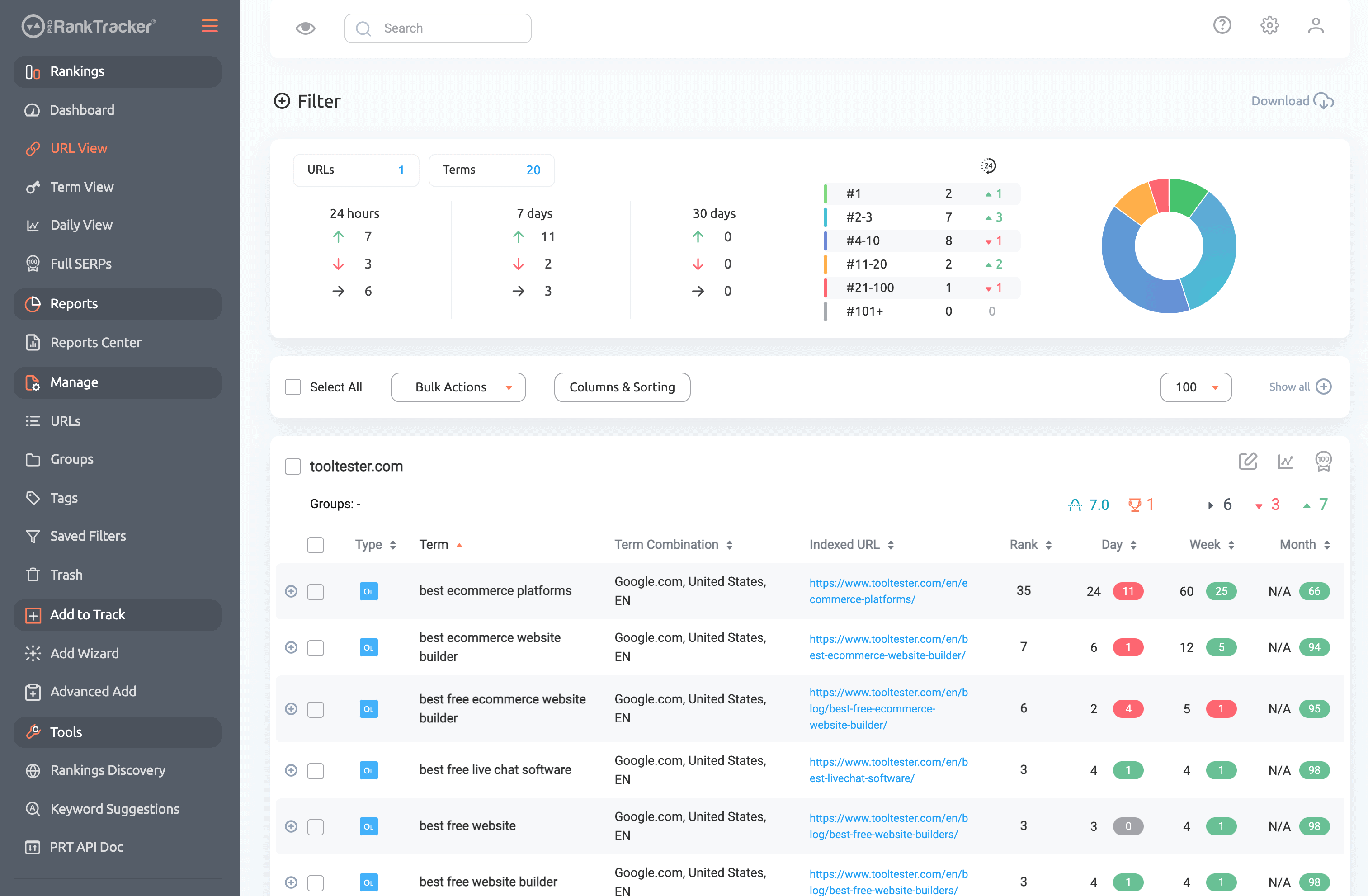Expand row best free live chat software
The height and width of the screenshot is (896, 1368).
coord(292,770)
